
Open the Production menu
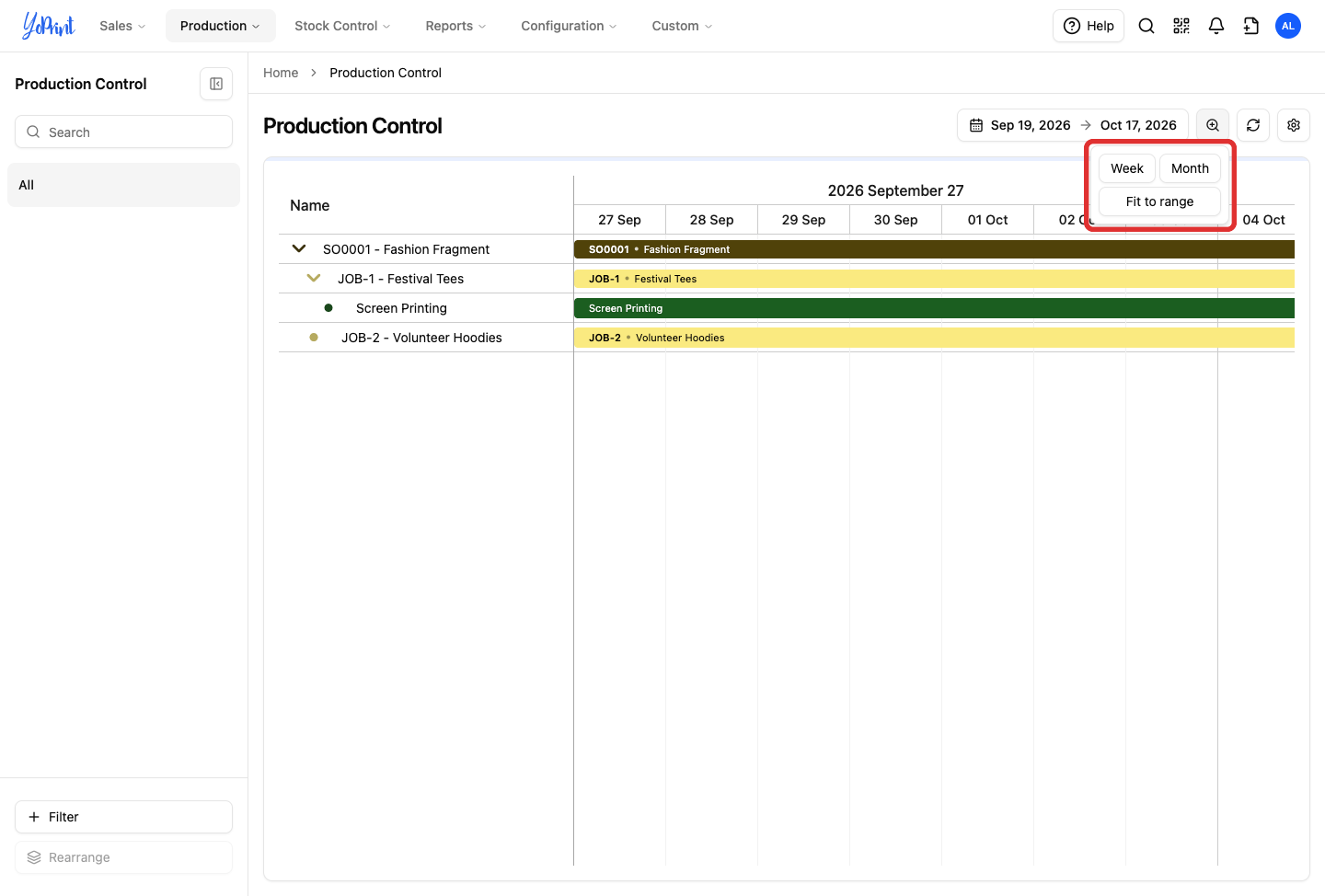pyautogui.click(x=220, y=26)
